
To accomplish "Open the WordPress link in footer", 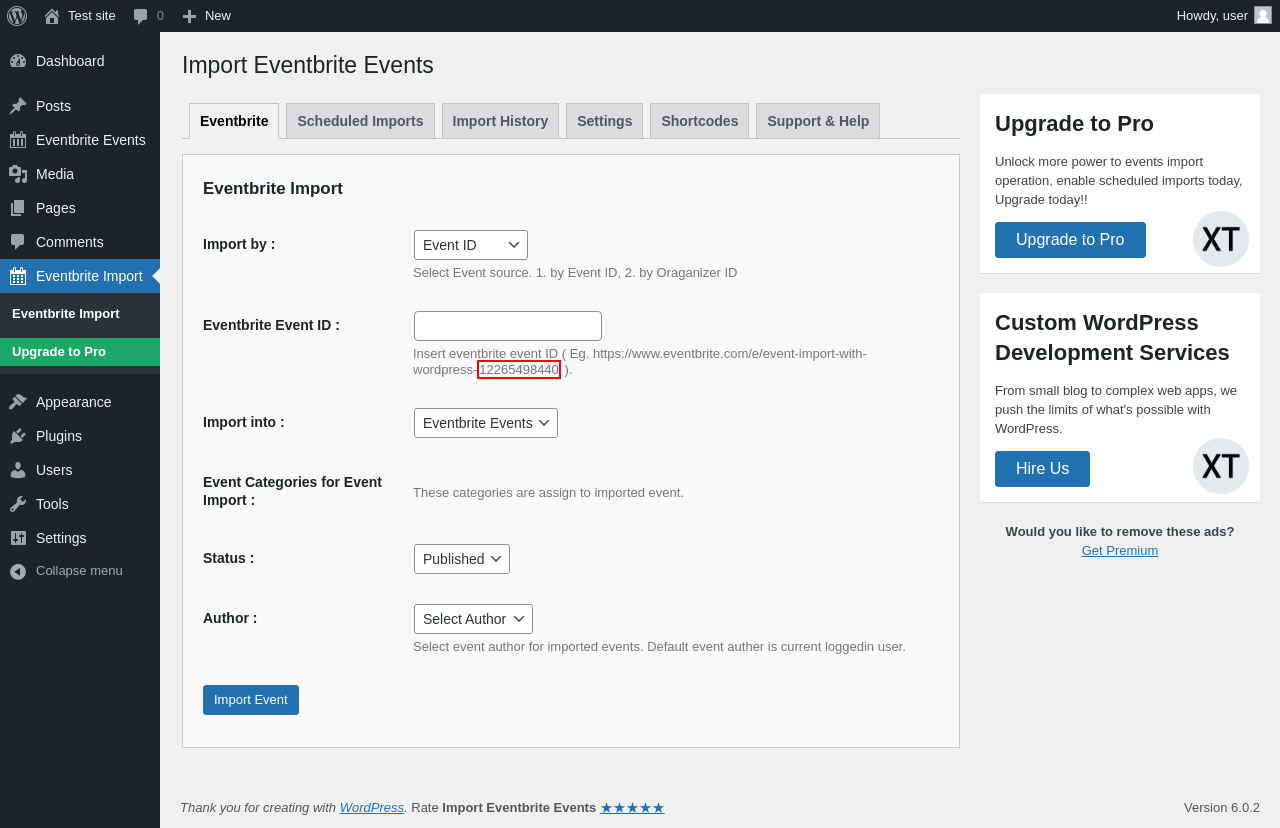I will click(x=372, y=807).
